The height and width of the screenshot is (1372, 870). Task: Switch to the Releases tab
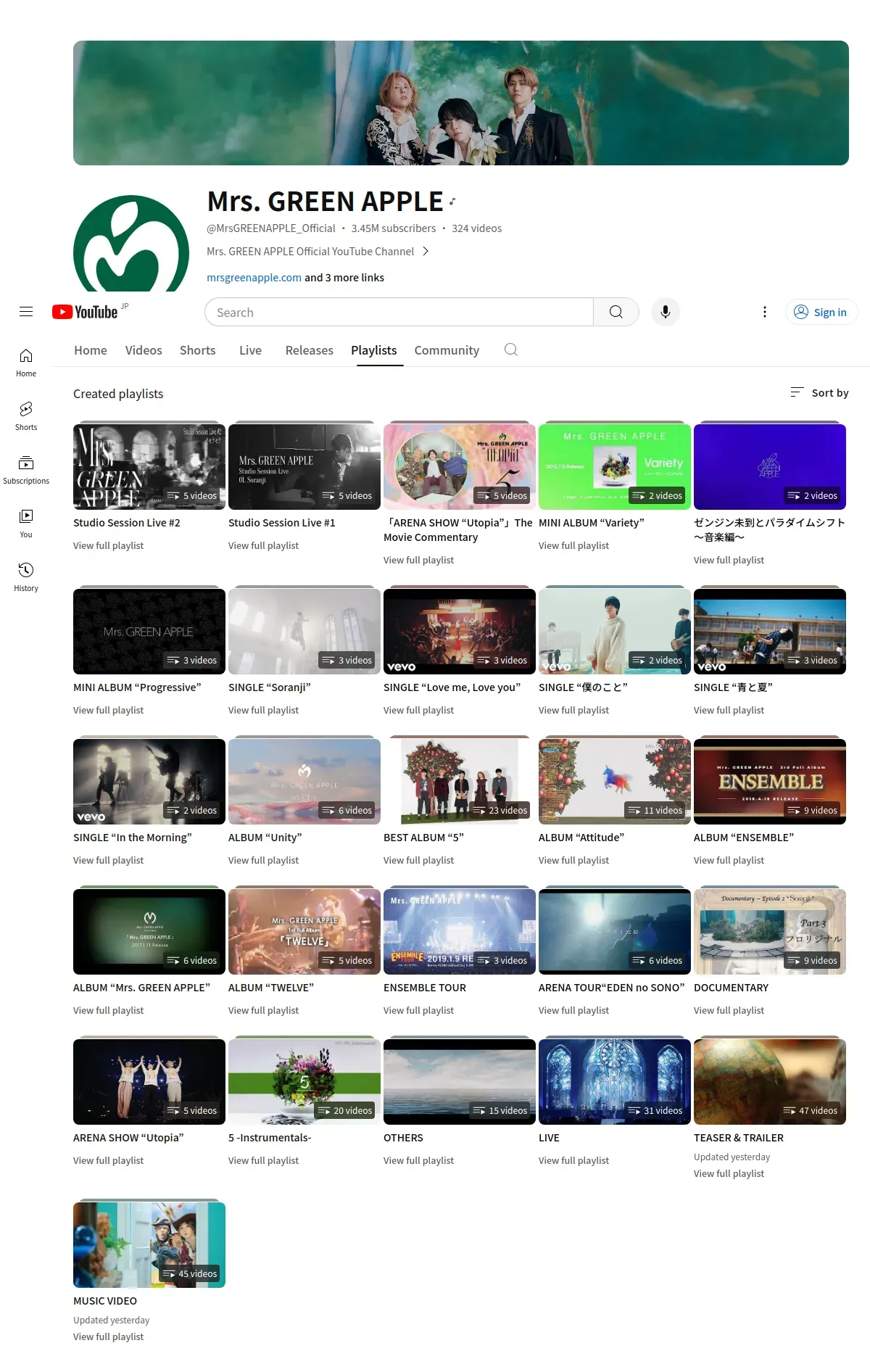click(310, 350)
